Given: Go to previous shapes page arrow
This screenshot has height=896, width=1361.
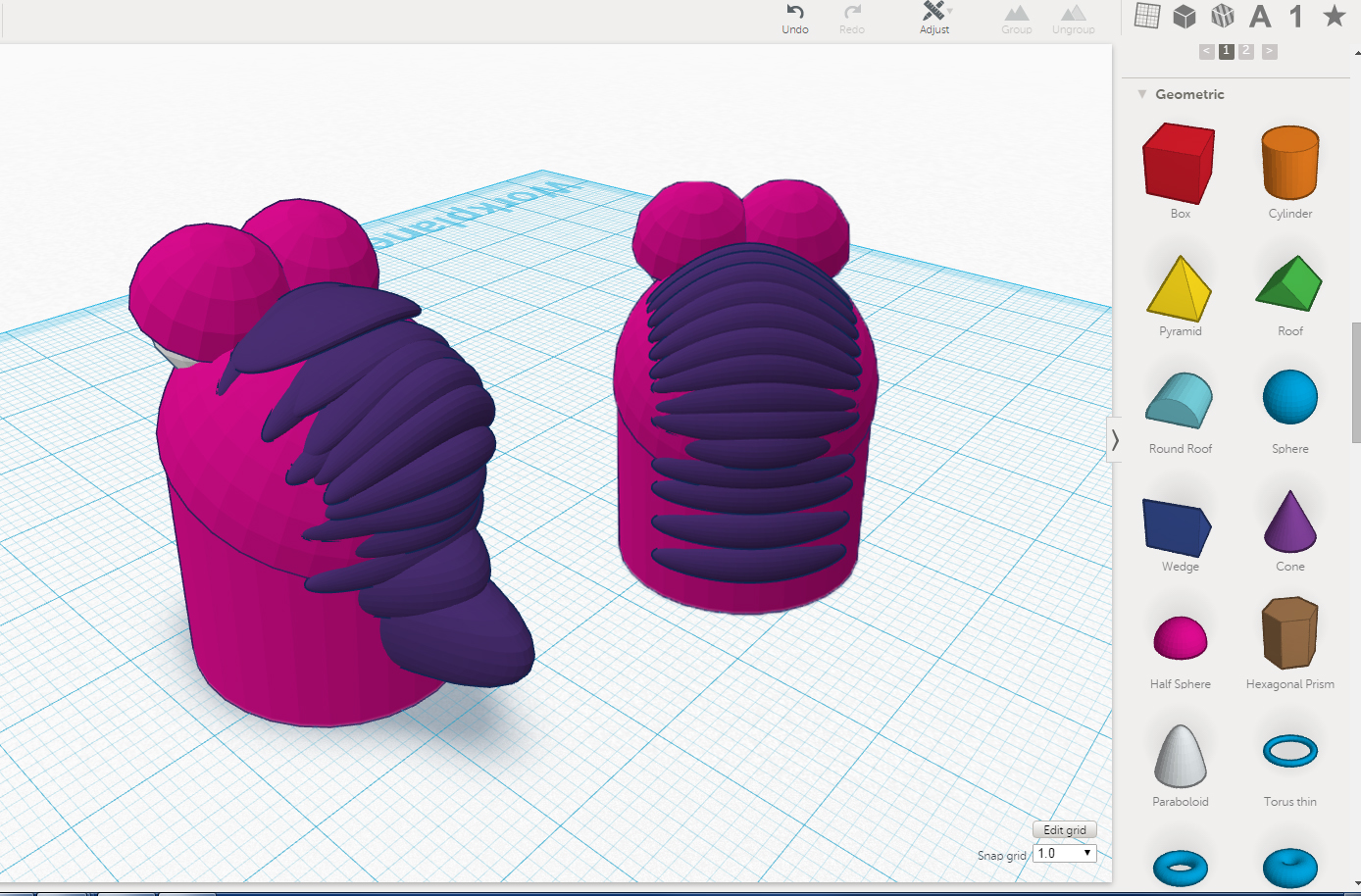Looking at the screenshot, I should coord(1207,51).
